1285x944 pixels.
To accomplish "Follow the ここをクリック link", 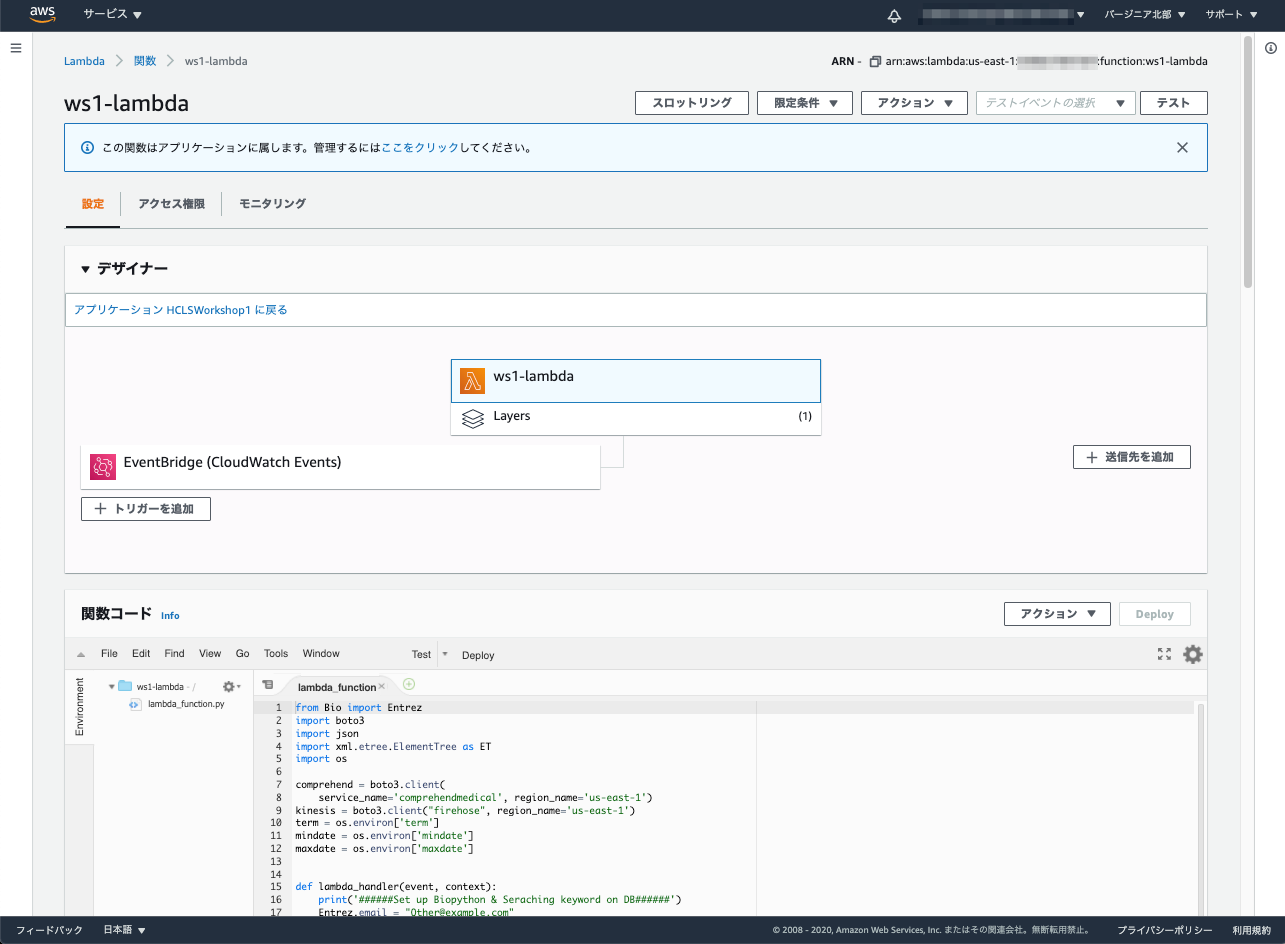I will 420,147.
